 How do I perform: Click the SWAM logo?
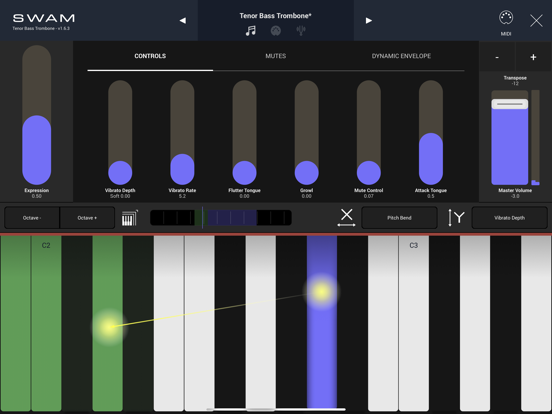44,18
